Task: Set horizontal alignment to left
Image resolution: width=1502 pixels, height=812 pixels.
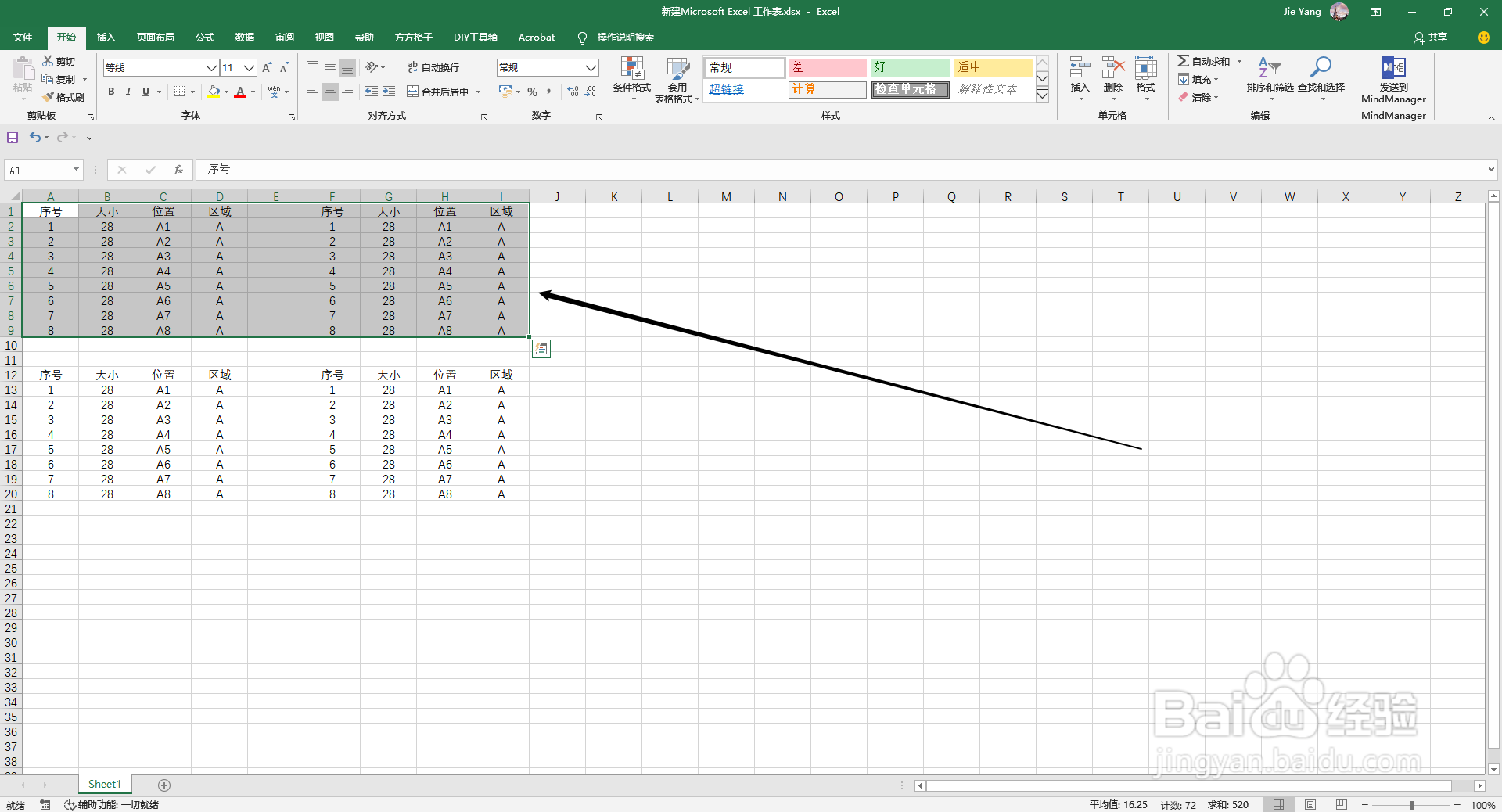Action: coord(313,92)
